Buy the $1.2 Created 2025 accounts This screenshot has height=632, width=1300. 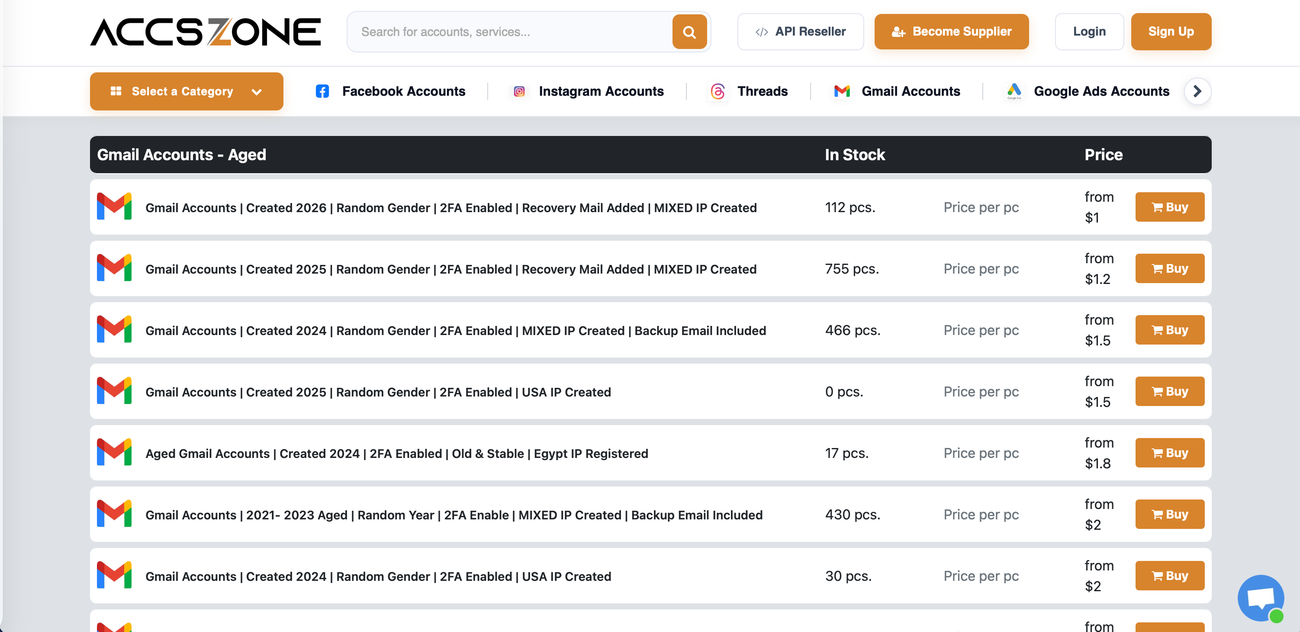point(1169,268)
